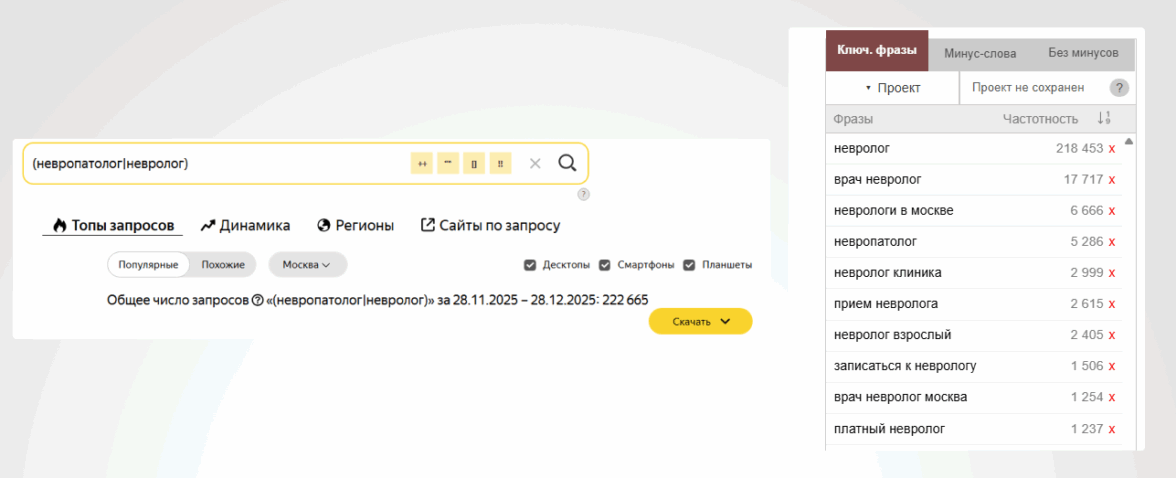The height and width of the screenshot is (478, 1176).
Task: Click the magnifier search icon
Action: tap(567, 163)
